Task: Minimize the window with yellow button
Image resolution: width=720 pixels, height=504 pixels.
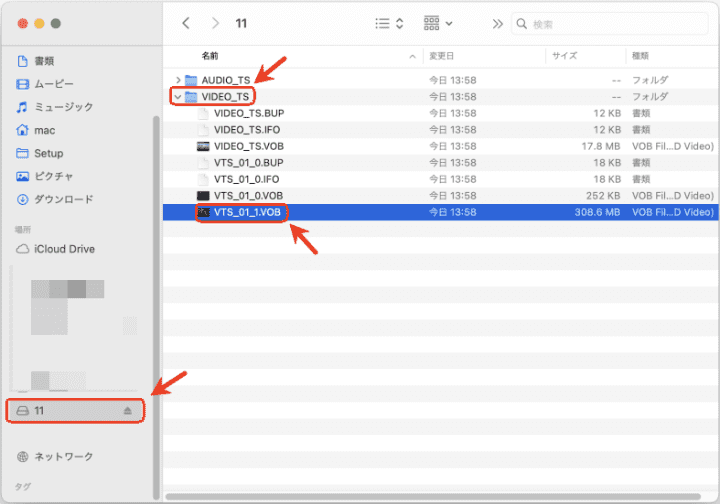Action: coord(39,23)
